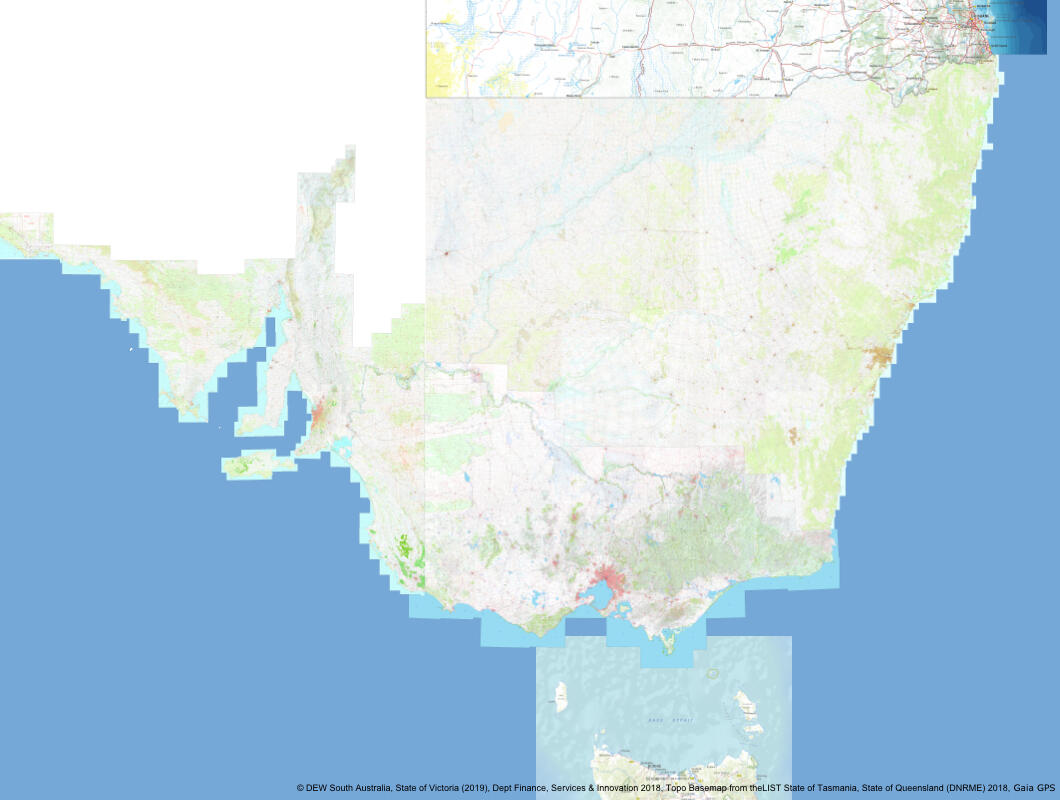
Task: Click the "Gaia GPS" attribution text
Action: [1034, 788]
